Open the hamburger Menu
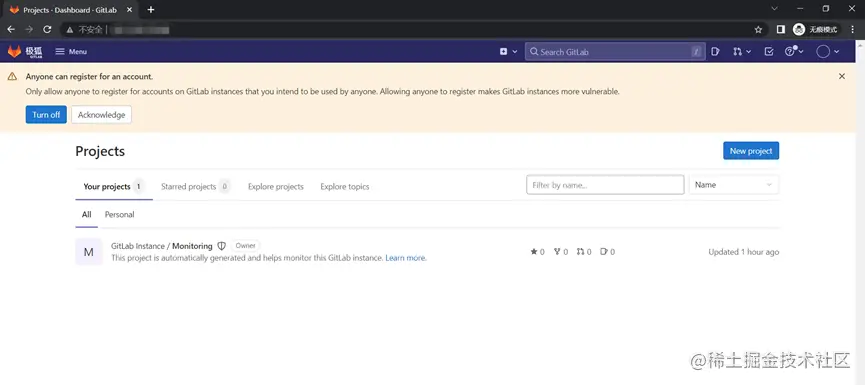Viewport: 865px width, 385px height. point(71,52)
